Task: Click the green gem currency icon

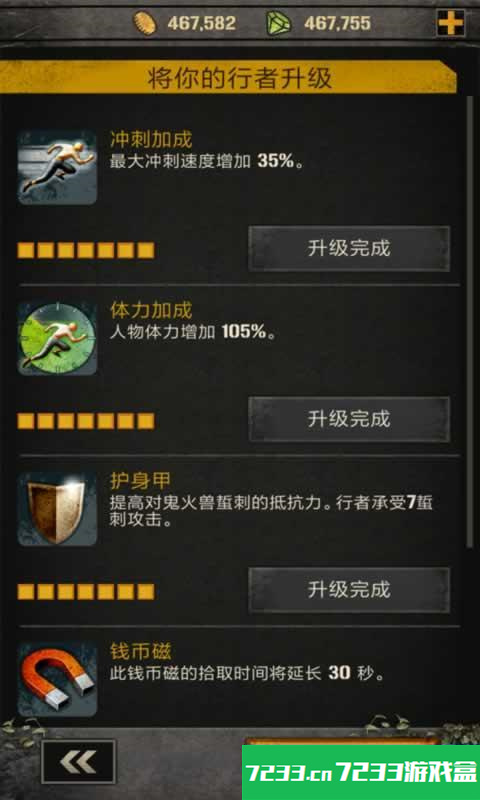Action: tap(279, 23)
